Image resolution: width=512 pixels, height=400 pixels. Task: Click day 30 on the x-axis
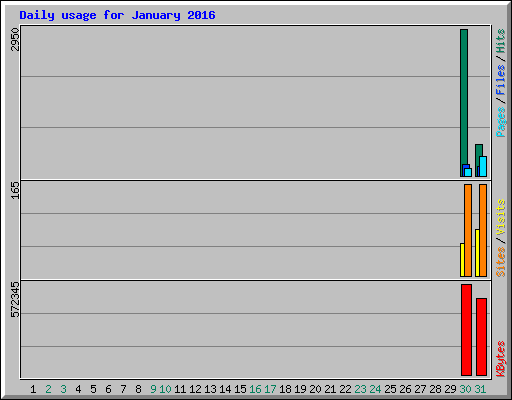pos(465,389)
